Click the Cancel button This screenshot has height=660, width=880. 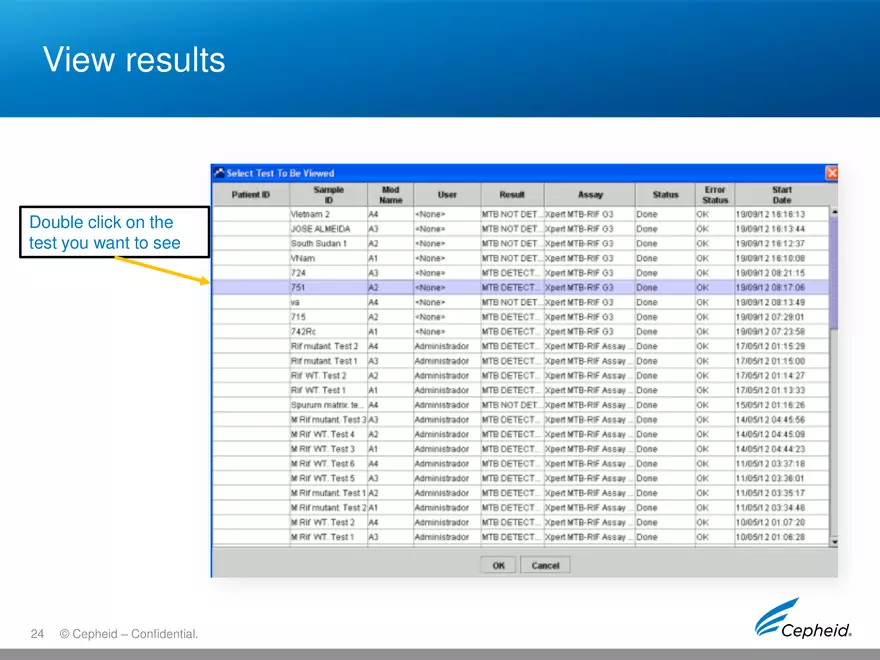(x=545, y=564)
